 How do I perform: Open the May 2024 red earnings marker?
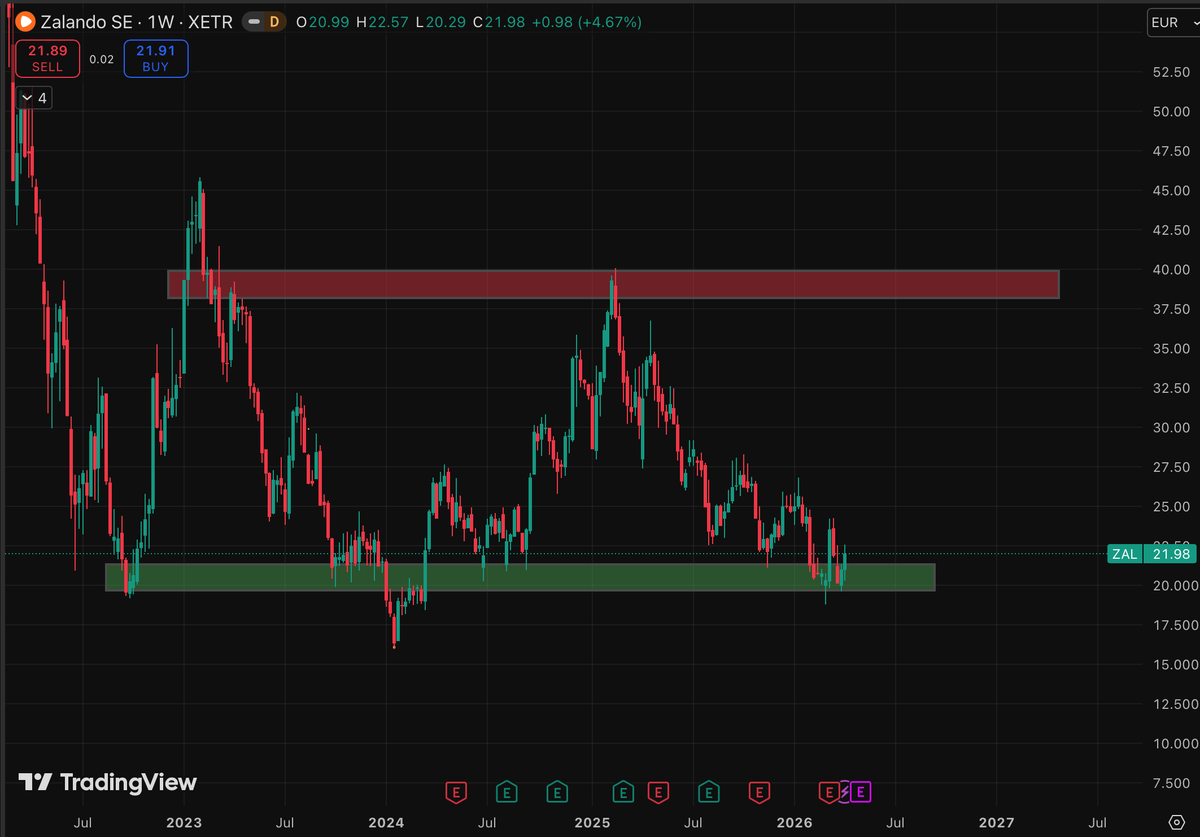456,792
